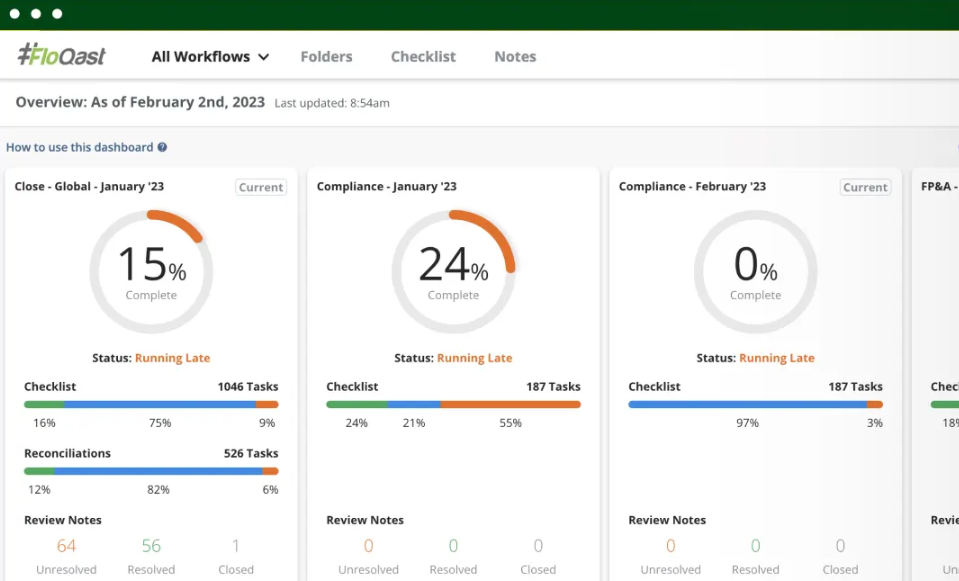Click Current badge on Close Global card
The height and width of the screenshot is (581, 959).
point(261,187)
